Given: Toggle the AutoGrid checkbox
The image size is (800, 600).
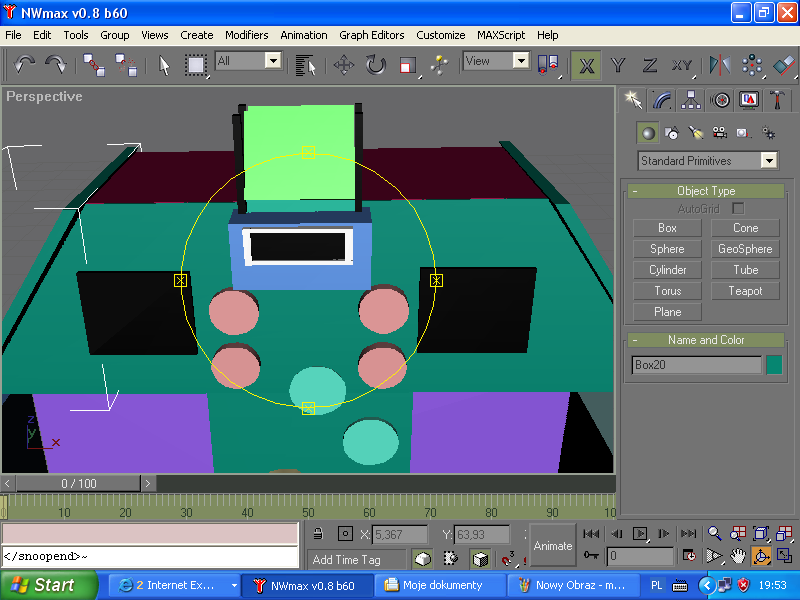Looking at the screenshot, I should (738, 208).
